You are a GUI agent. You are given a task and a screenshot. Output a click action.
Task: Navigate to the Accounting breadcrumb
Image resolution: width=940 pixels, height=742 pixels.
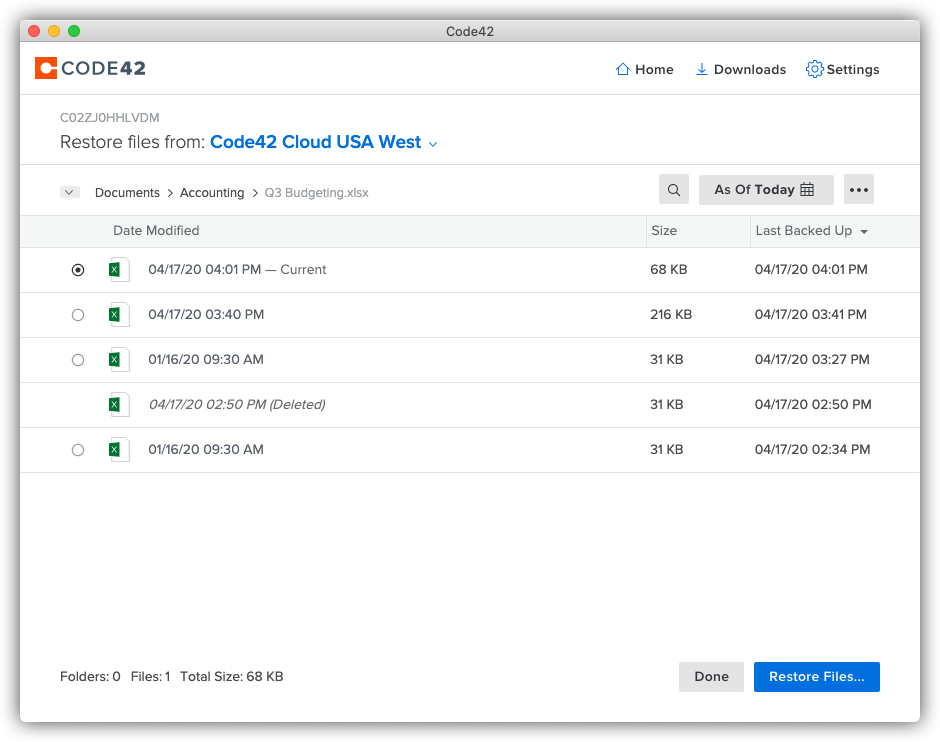212,192
